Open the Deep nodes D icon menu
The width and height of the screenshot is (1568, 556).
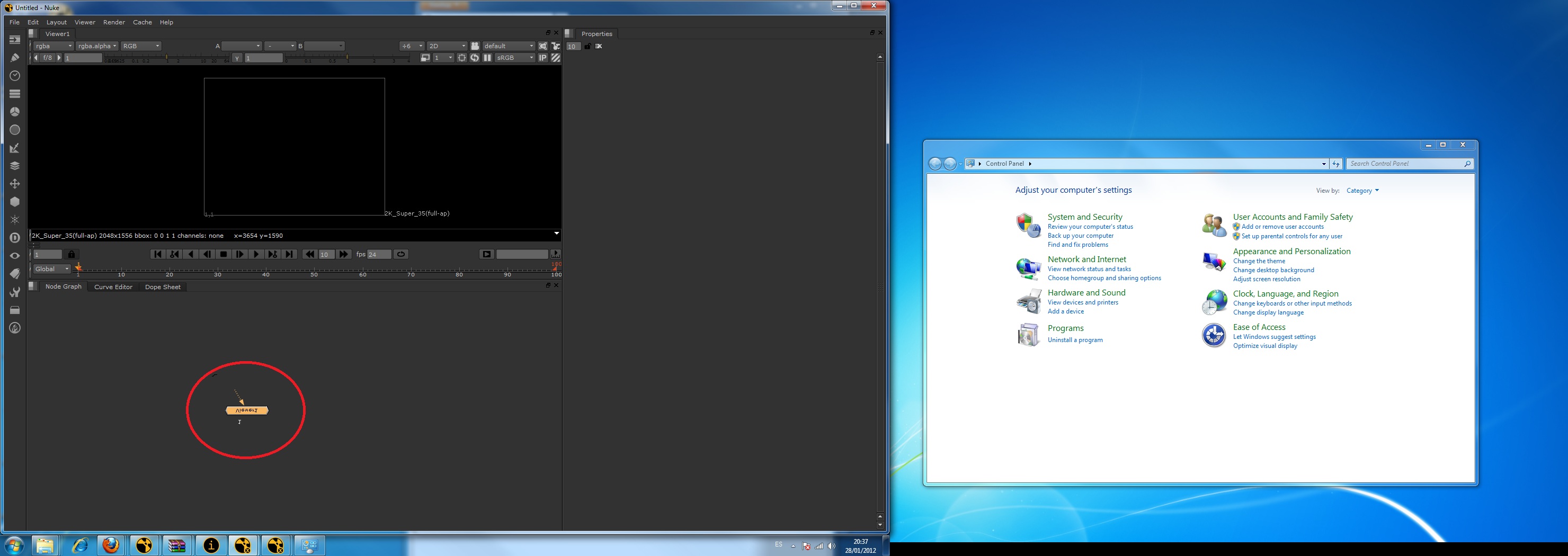pos(15,238)
